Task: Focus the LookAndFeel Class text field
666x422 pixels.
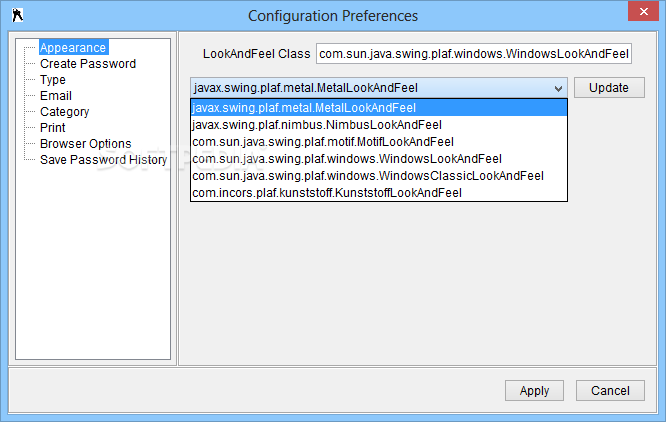Action: (x=474, y=54)
